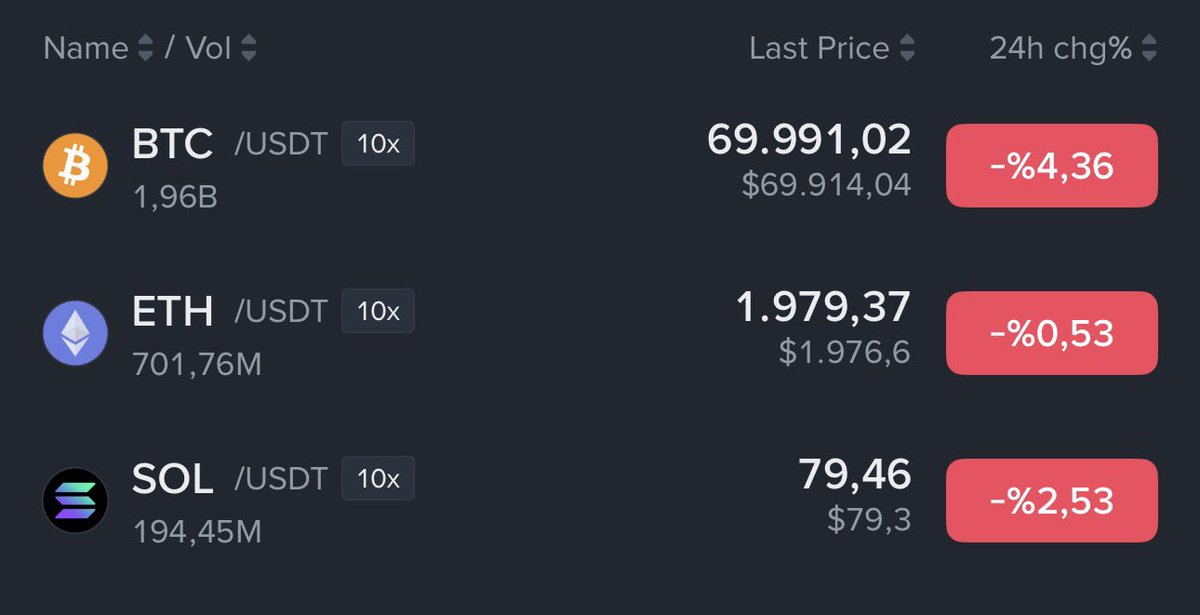Viewport: 1200px width, 615px height.
Task: Sort by Vol using its sort arrows
Action: 248,48
